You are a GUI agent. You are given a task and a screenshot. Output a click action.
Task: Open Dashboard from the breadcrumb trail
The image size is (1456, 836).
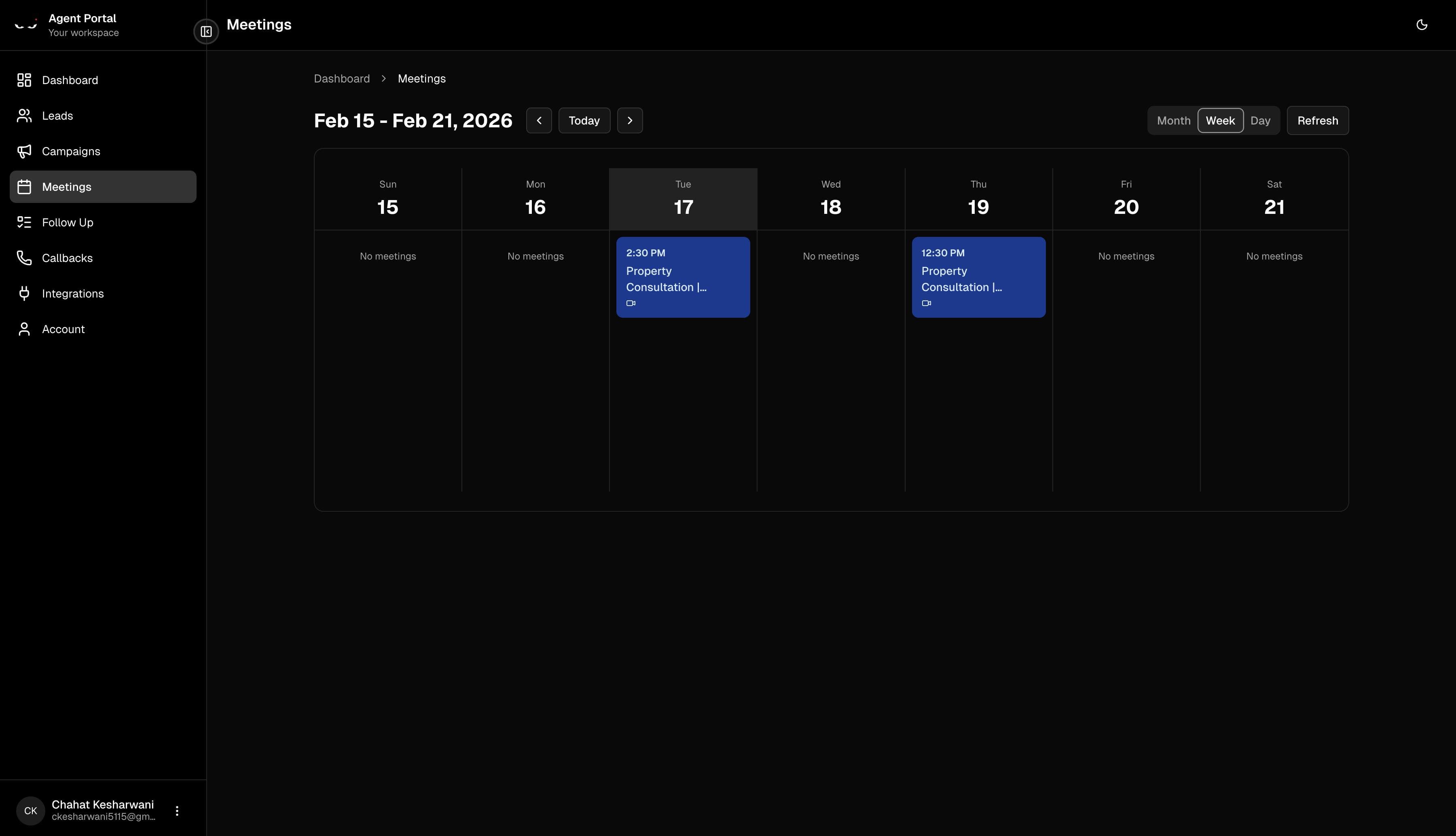point(341,79)
